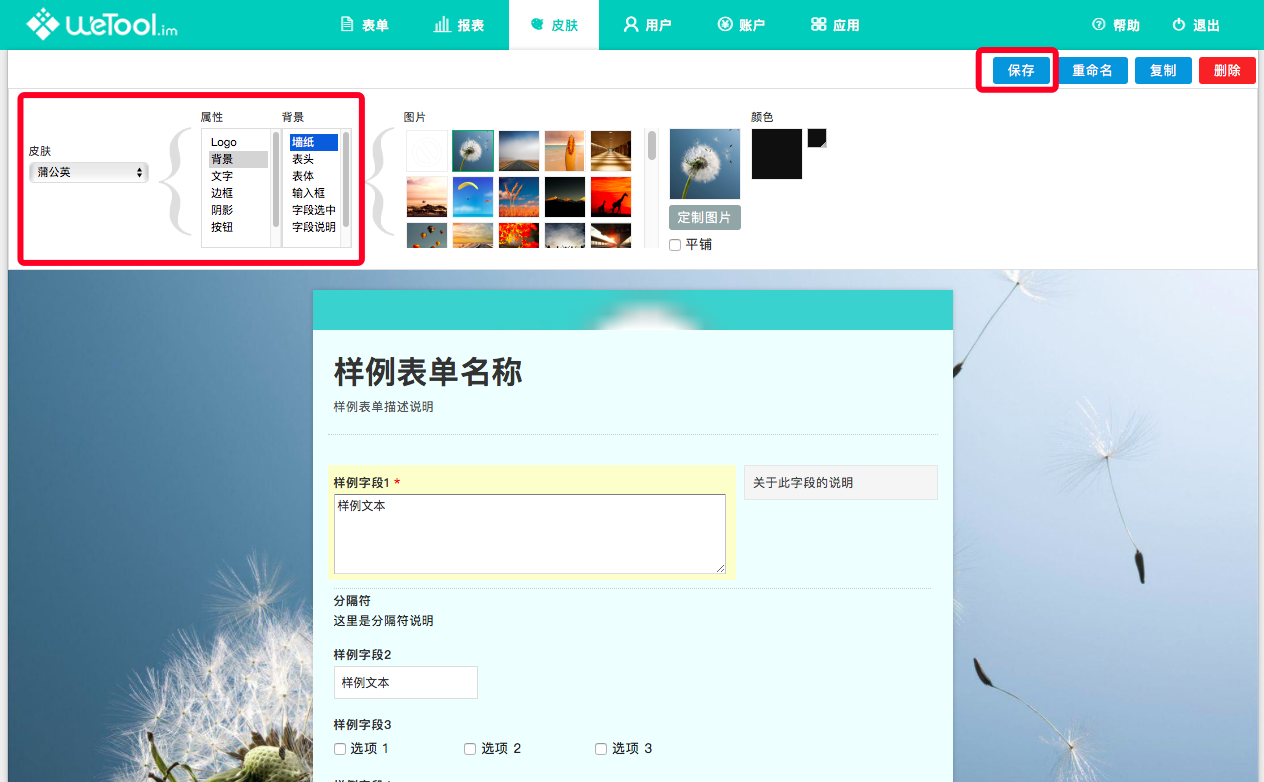Click the 样例表单名称 form title

tap(428, 372)
